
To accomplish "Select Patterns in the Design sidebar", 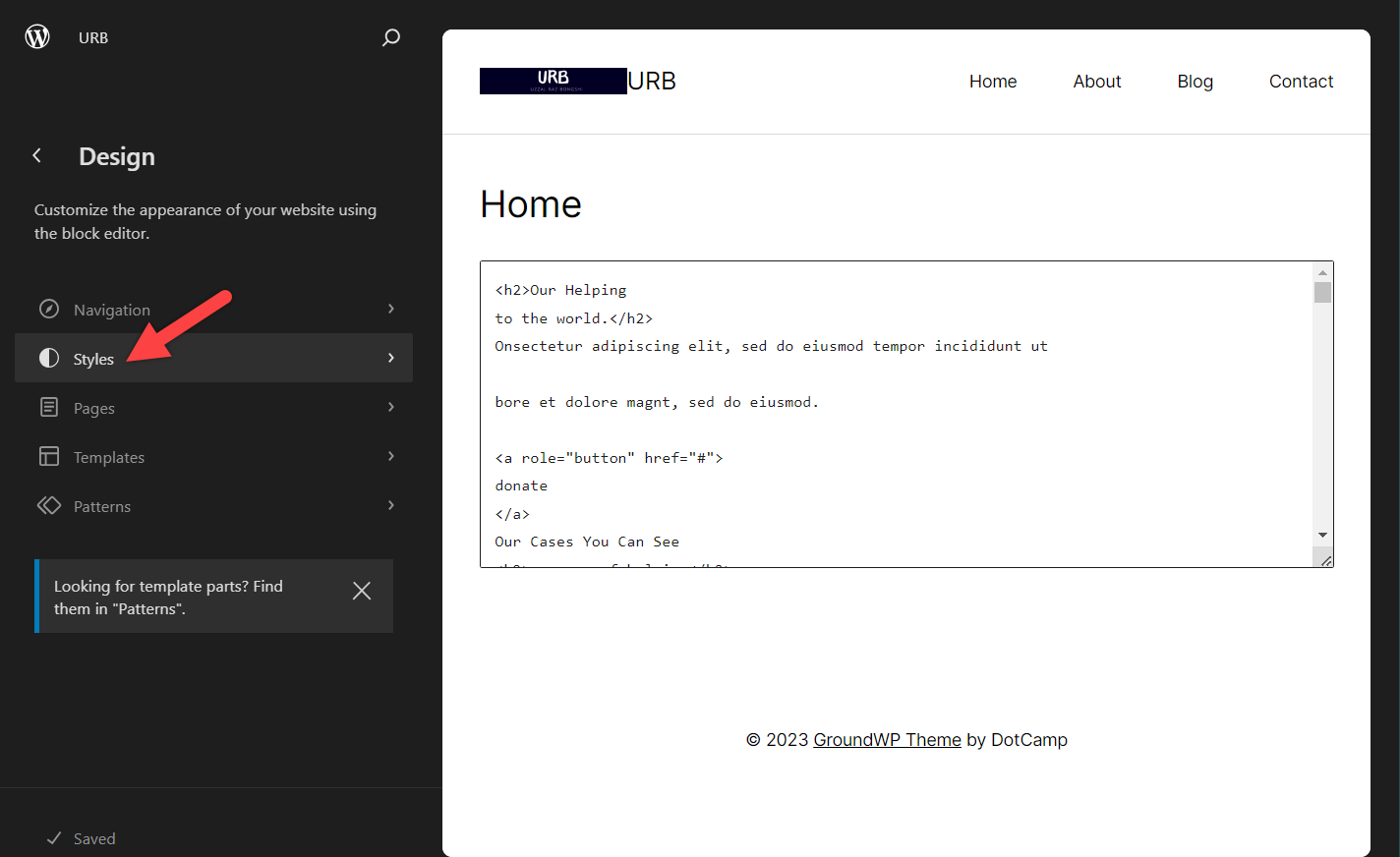I will (102, 505).
